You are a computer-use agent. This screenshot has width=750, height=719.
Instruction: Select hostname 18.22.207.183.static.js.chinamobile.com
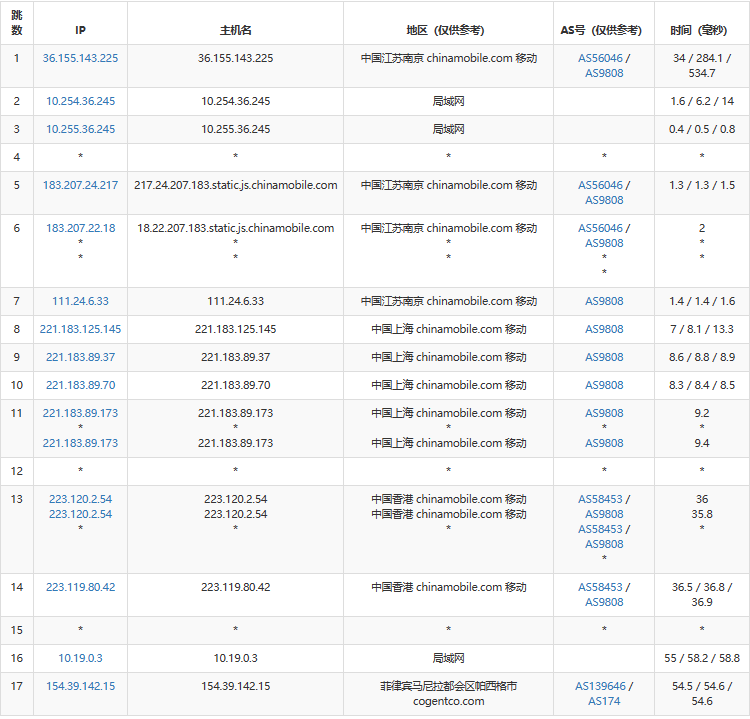tap(235, 228)
